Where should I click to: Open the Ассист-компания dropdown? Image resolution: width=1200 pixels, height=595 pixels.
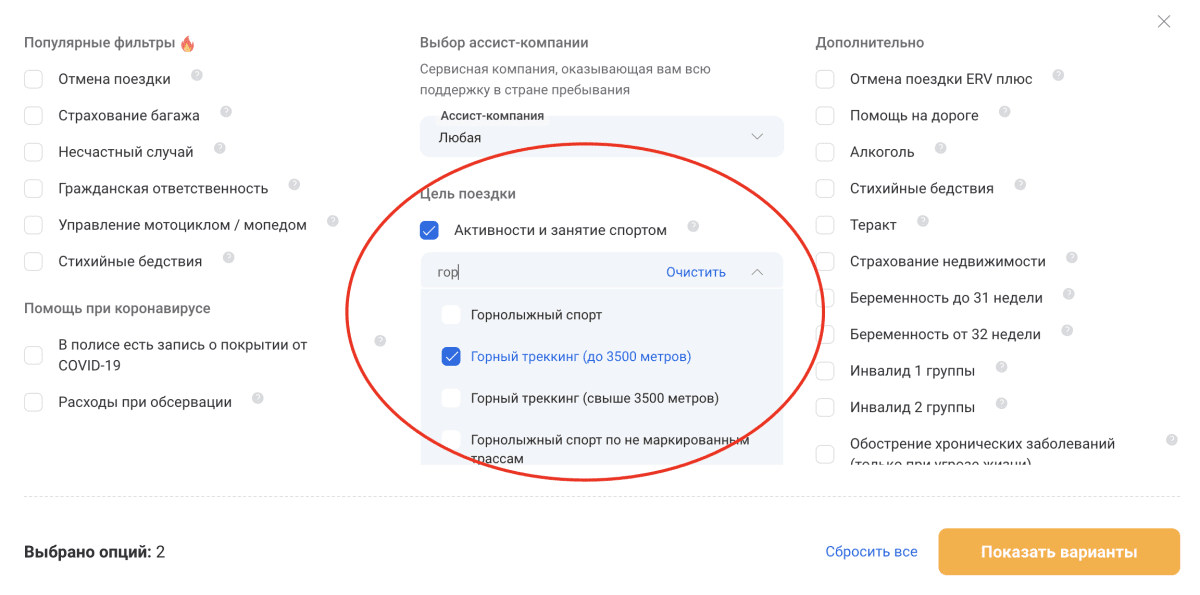pos(601,136)
